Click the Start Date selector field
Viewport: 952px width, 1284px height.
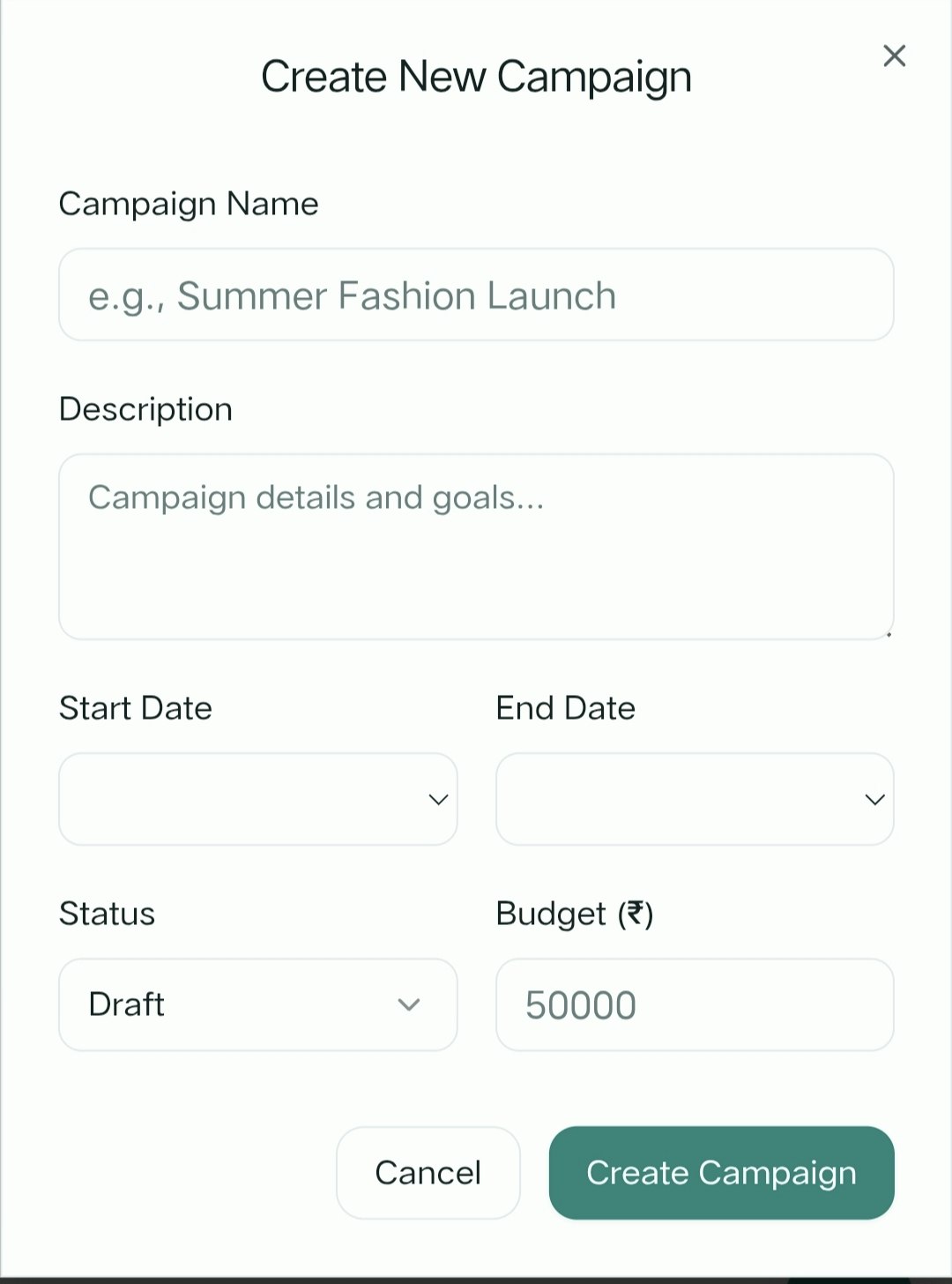coord(257,799)
